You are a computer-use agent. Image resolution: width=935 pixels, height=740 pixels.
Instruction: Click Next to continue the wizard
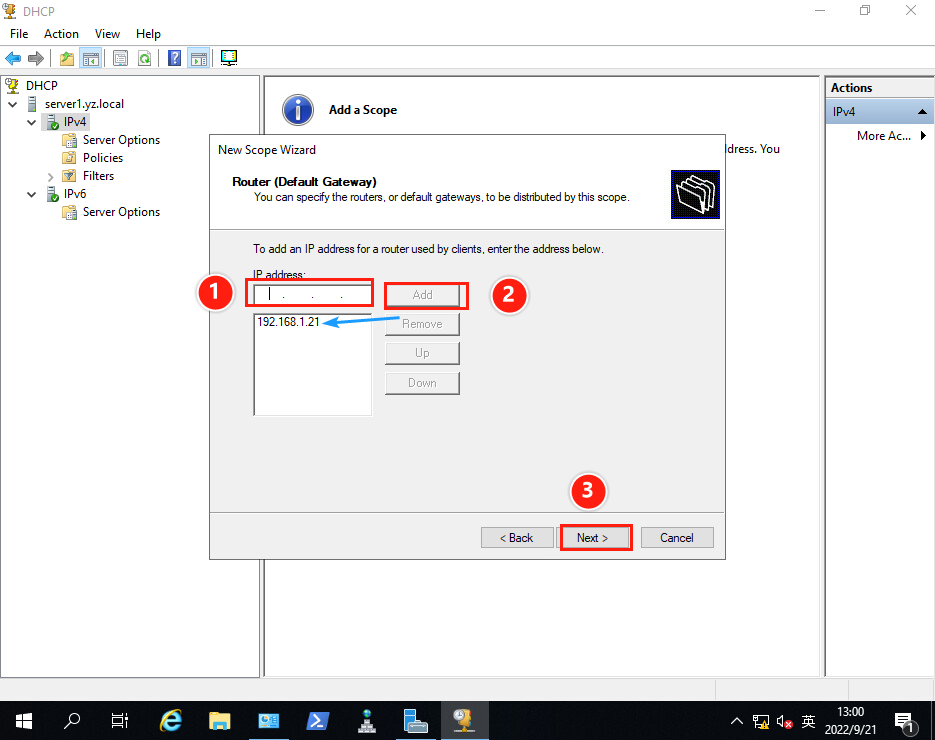(x=593, y=538)
